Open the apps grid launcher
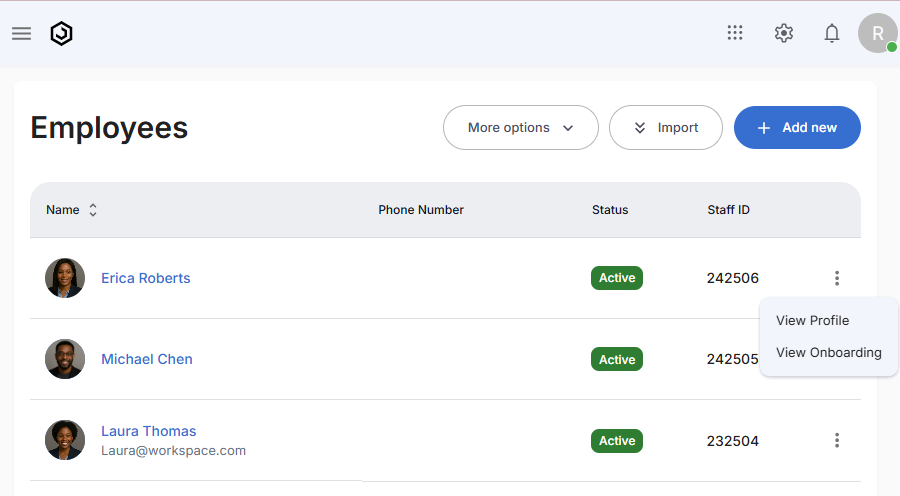 pyautogui.click(x=735, y=33)
